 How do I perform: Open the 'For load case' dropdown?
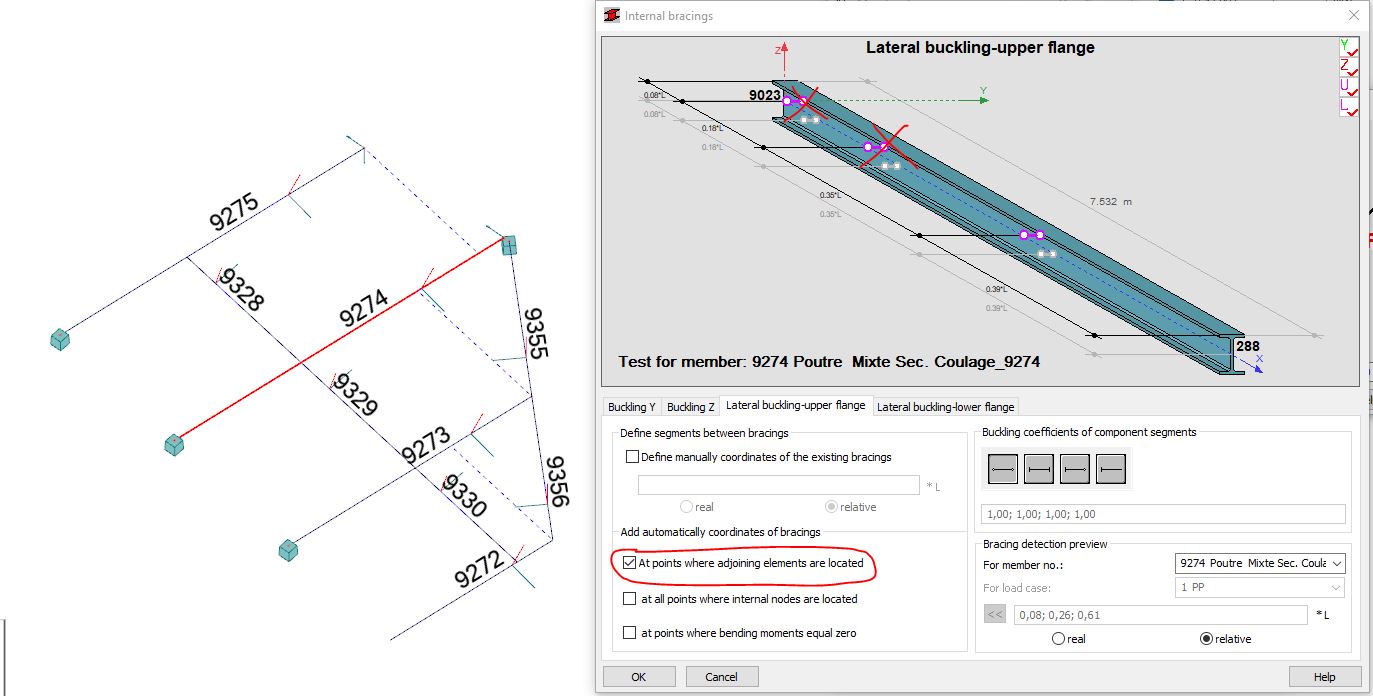[x=1338, y=587]
